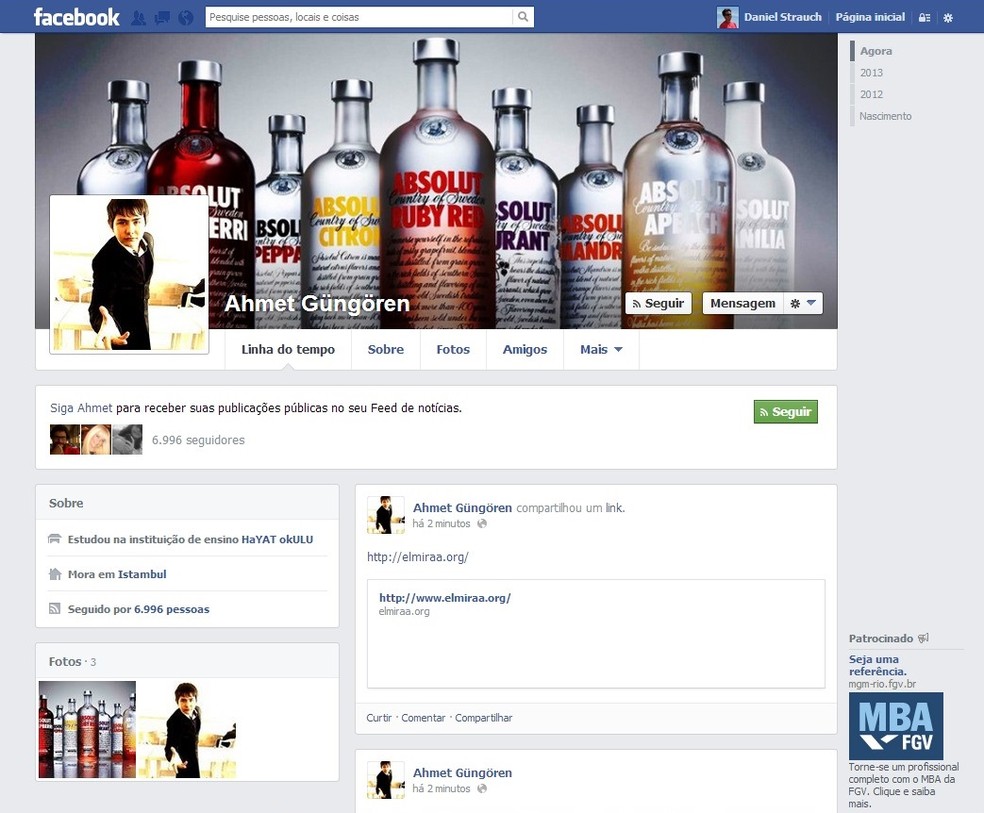Image resolution: width=984 pixels, height=813 pixels.
Task: Open the messages icon in top bar
Action: [x=162, y=18]
